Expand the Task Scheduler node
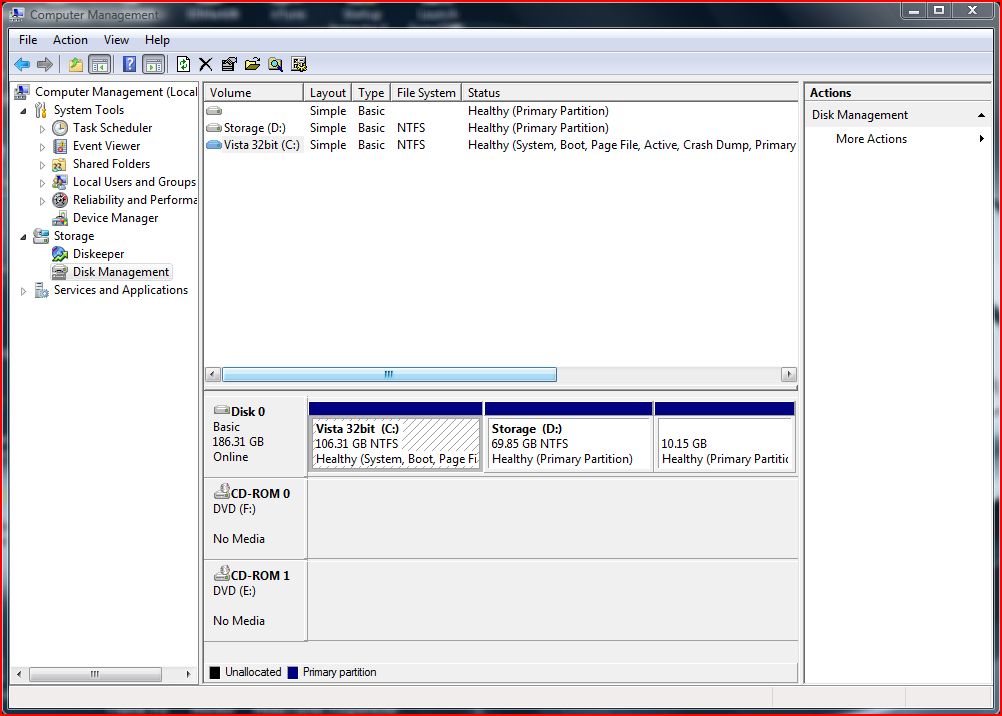Image resolution: width=1002 pixels, height=716 pixels. 42,128
